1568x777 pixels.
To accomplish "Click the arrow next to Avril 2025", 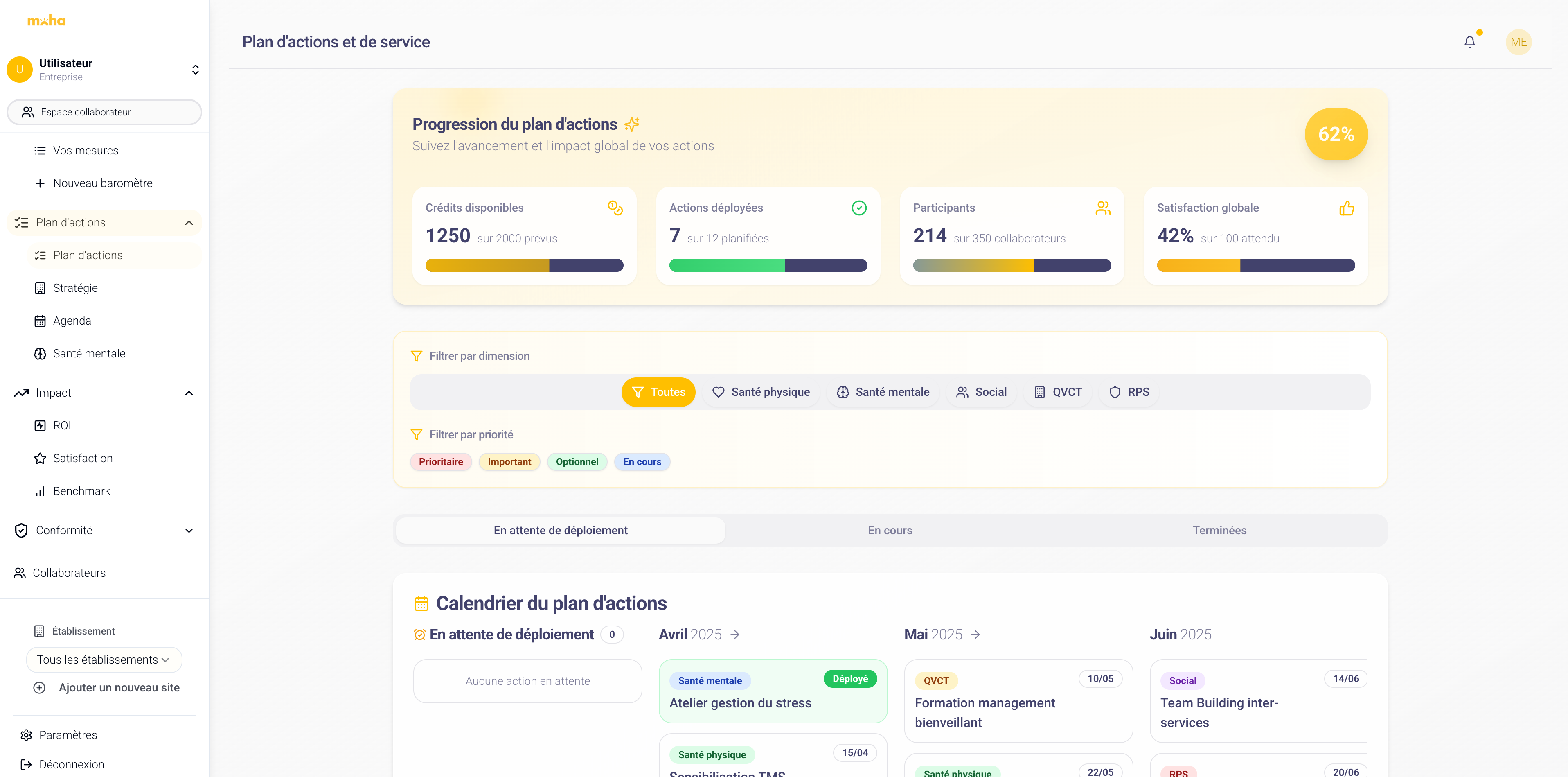I will click(x=735, y=635).
